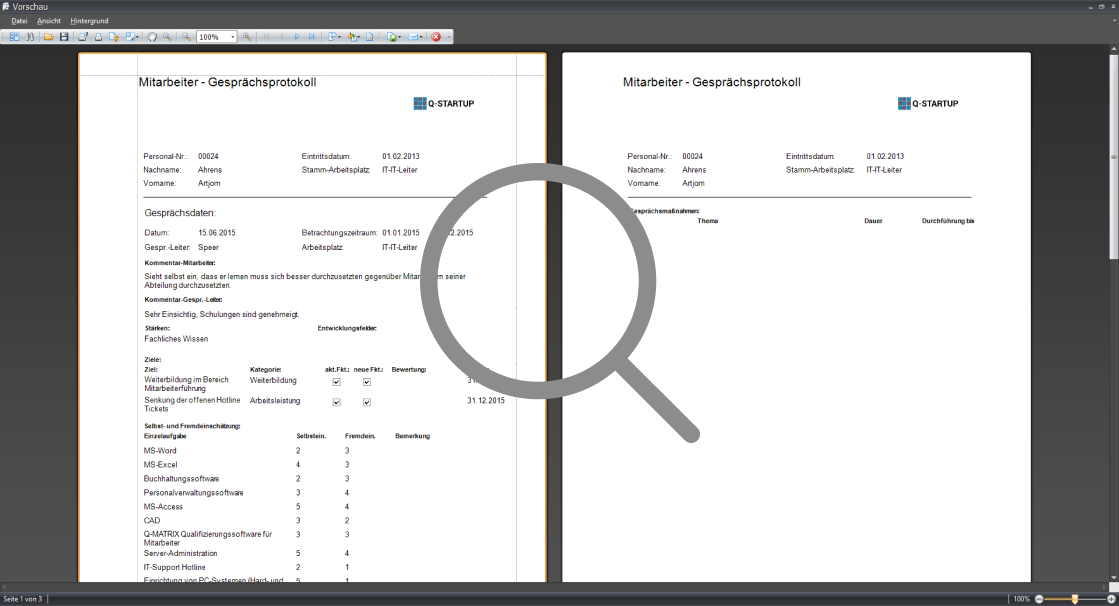
Task: Click the open folder icon
Action: [x=49, y=37]
